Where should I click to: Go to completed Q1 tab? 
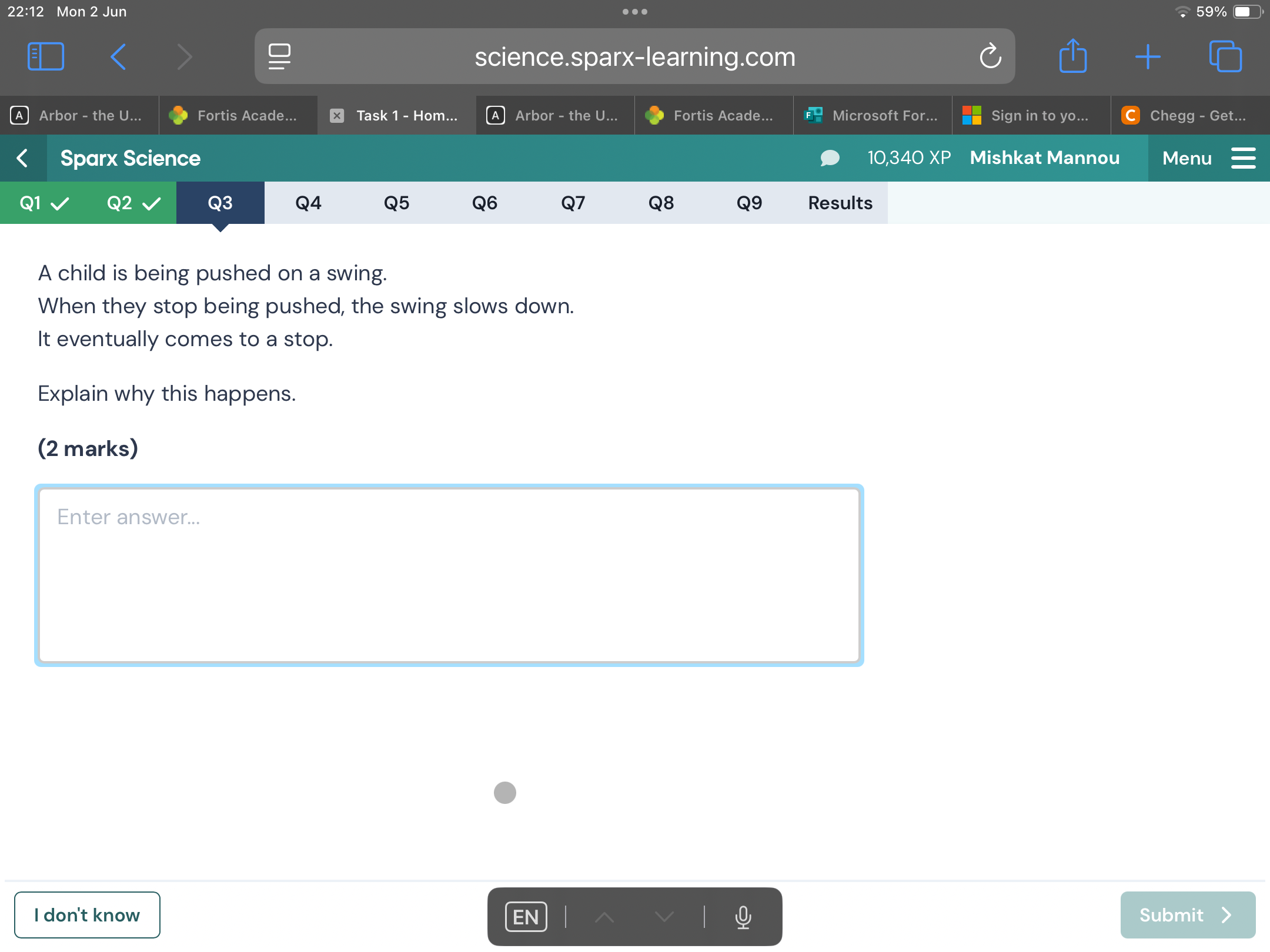(44, 203)
